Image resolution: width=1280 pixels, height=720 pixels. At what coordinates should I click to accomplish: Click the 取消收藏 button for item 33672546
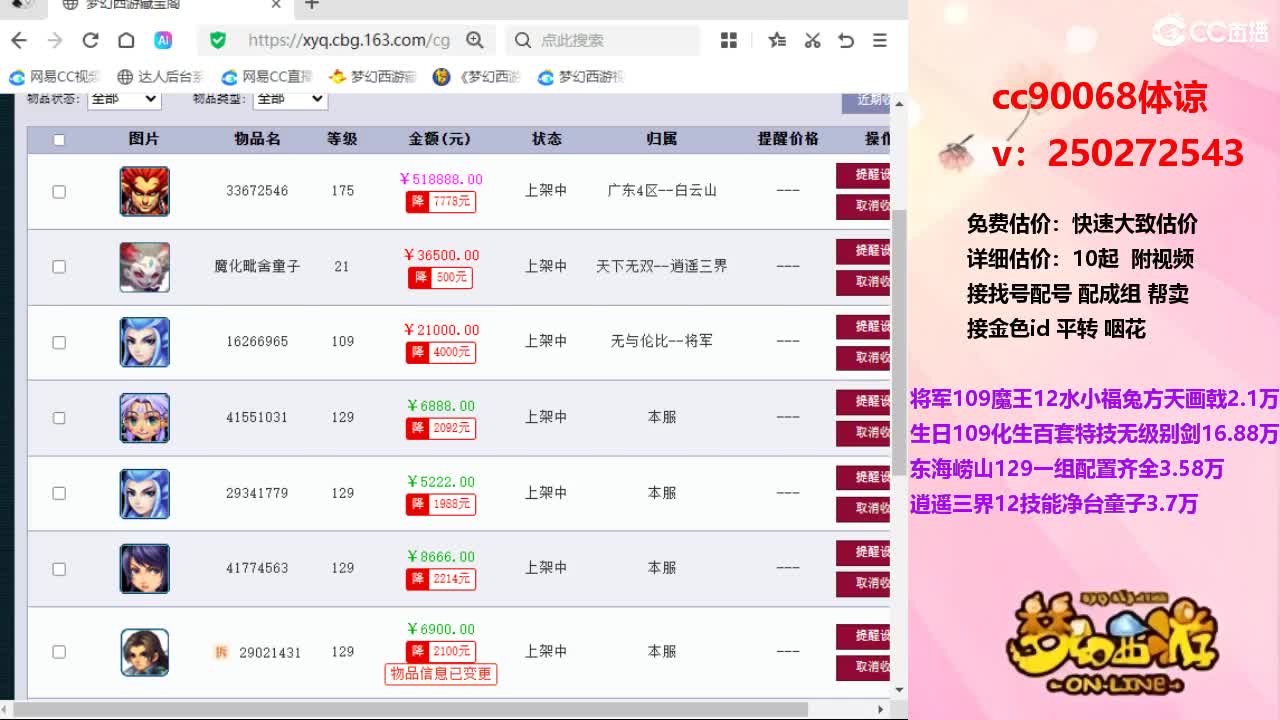pyautogui.click(x=863, y=206)
